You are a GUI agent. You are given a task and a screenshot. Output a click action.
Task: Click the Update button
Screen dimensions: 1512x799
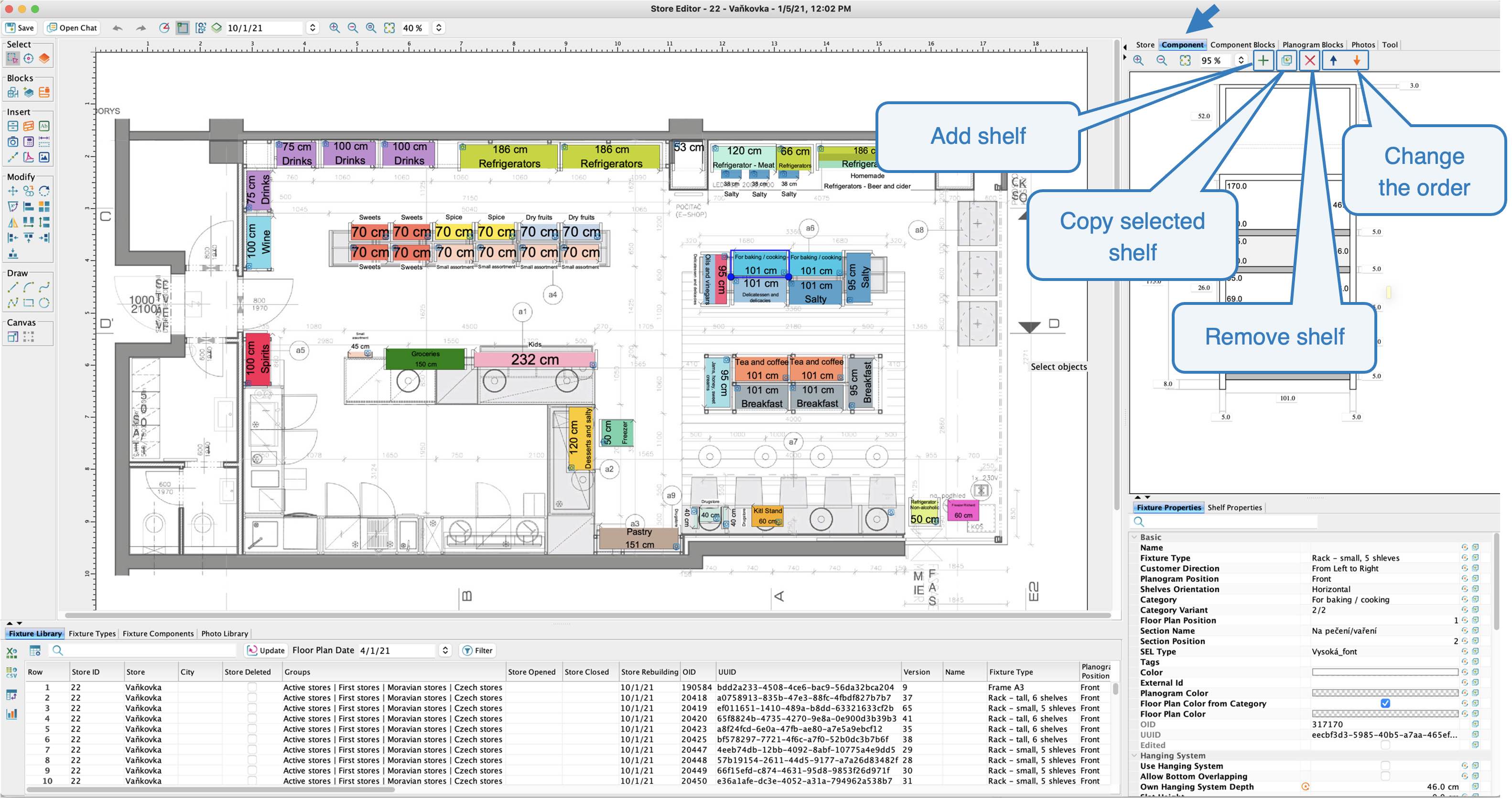266,650
